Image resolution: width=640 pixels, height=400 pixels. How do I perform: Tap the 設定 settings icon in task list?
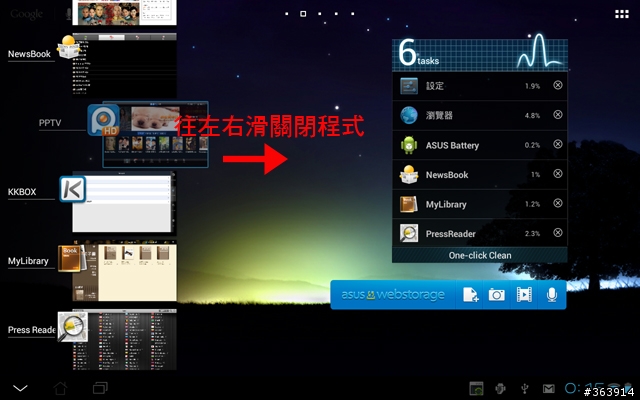(409, 86)
